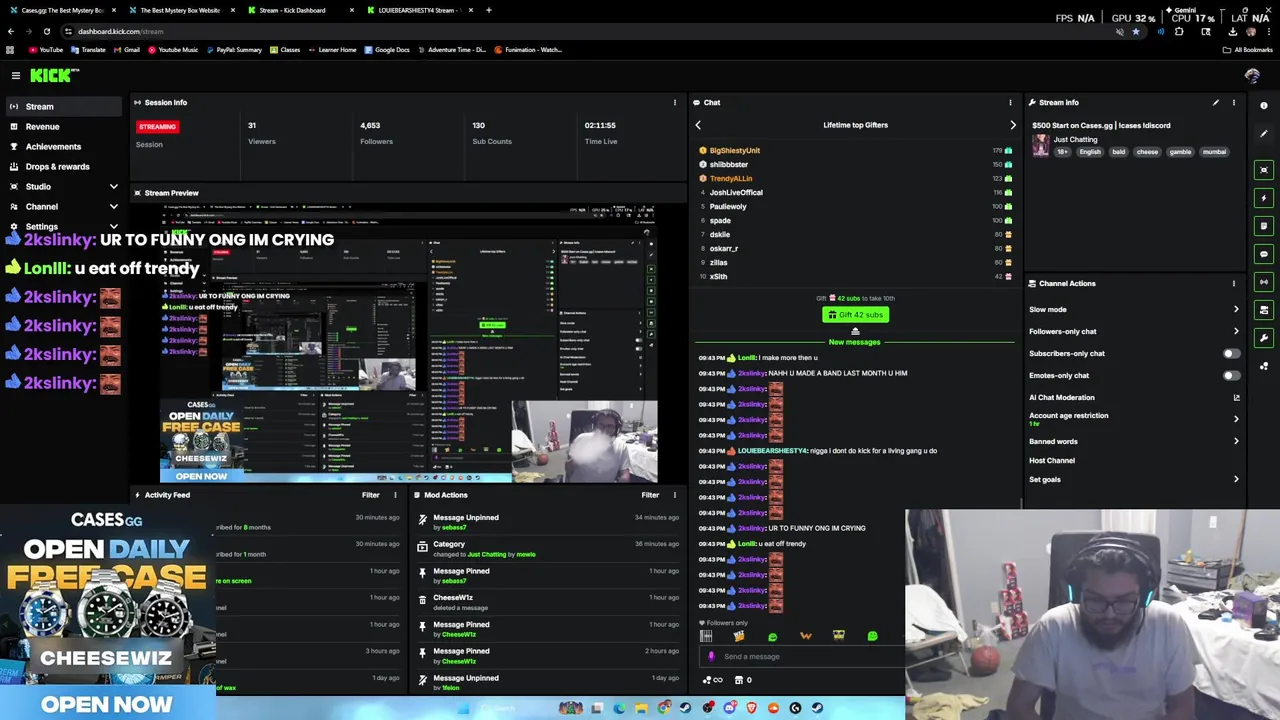Show previous leaderboard with left arrow
This screenshot has height=720, width=1280.
(698, 125)
